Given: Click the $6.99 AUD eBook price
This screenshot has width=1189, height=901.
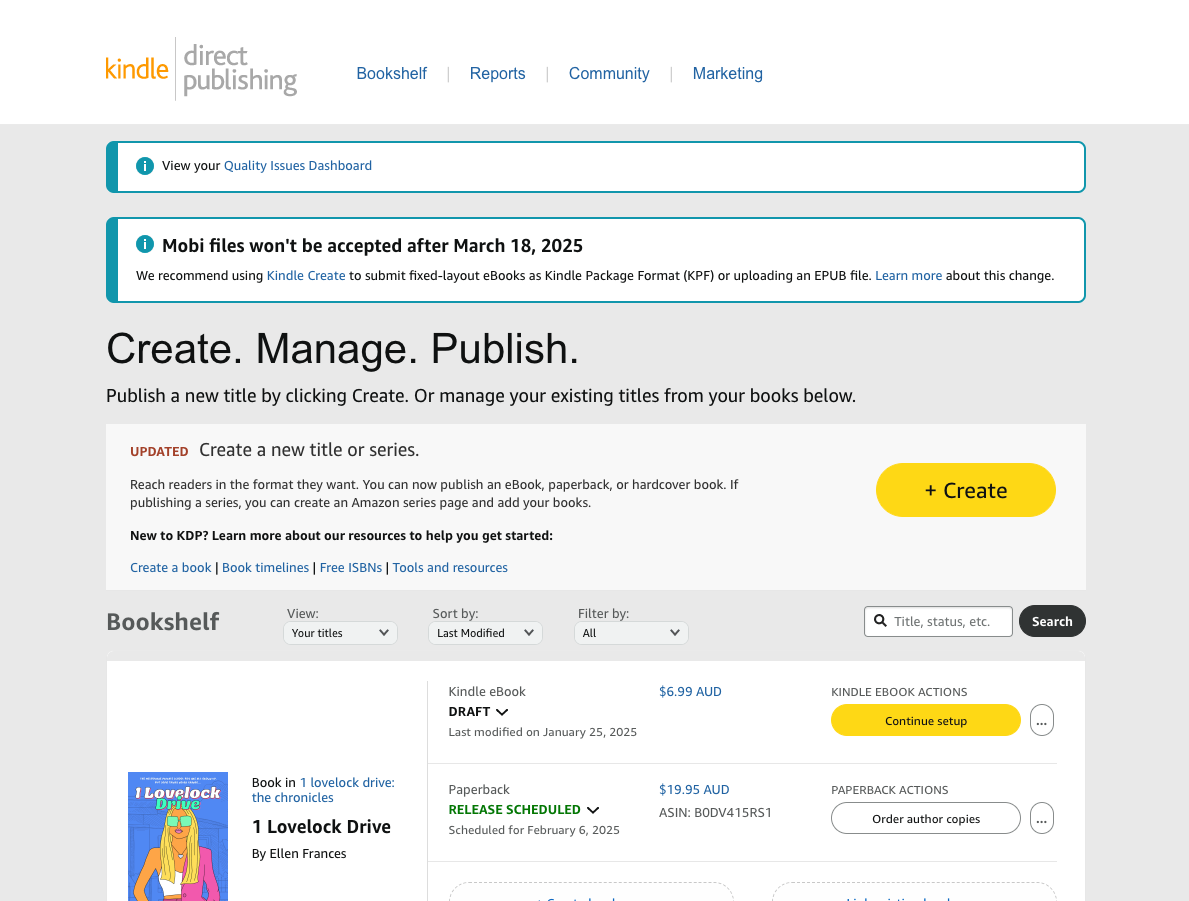Looking at the screenshot, I should pos(690,692).
